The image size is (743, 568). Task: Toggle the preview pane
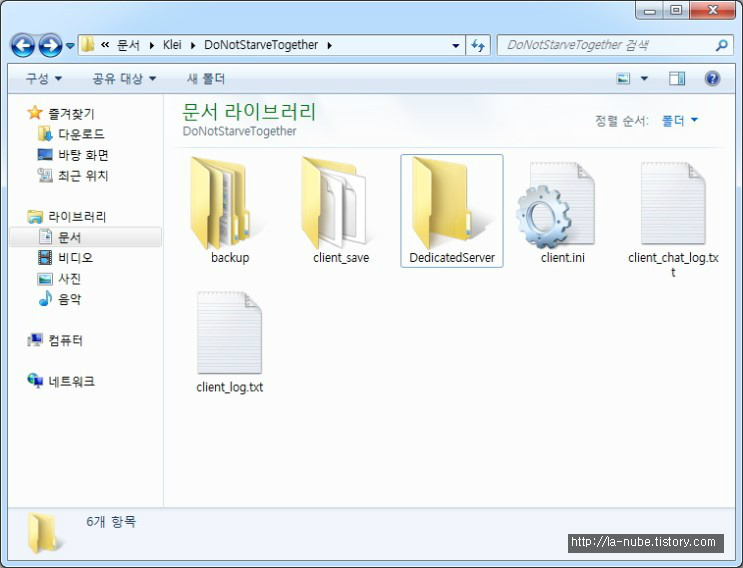pos(677,79)
